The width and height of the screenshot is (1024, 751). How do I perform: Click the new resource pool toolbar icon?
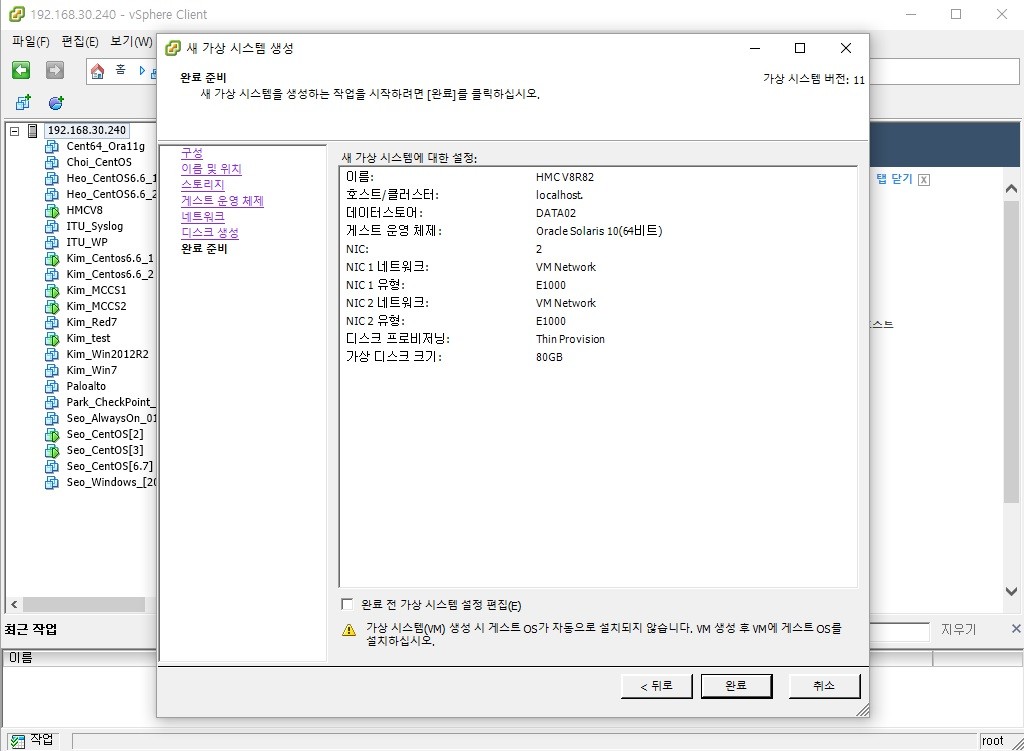56,103
